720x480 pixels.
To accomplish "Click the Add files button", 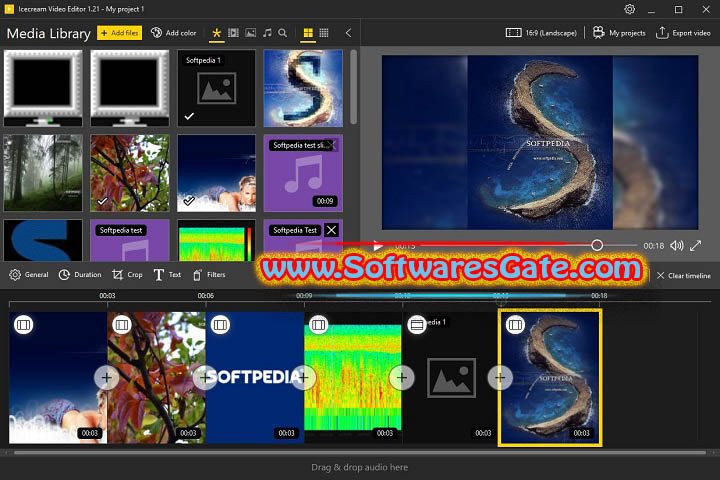I will 119,33.
